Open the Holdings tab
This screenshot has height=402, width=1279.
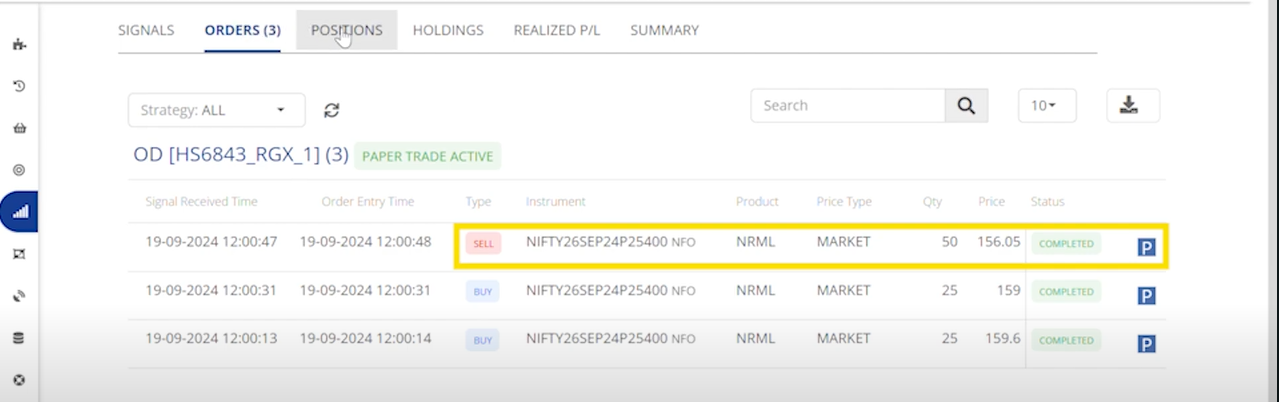point(448,30)
